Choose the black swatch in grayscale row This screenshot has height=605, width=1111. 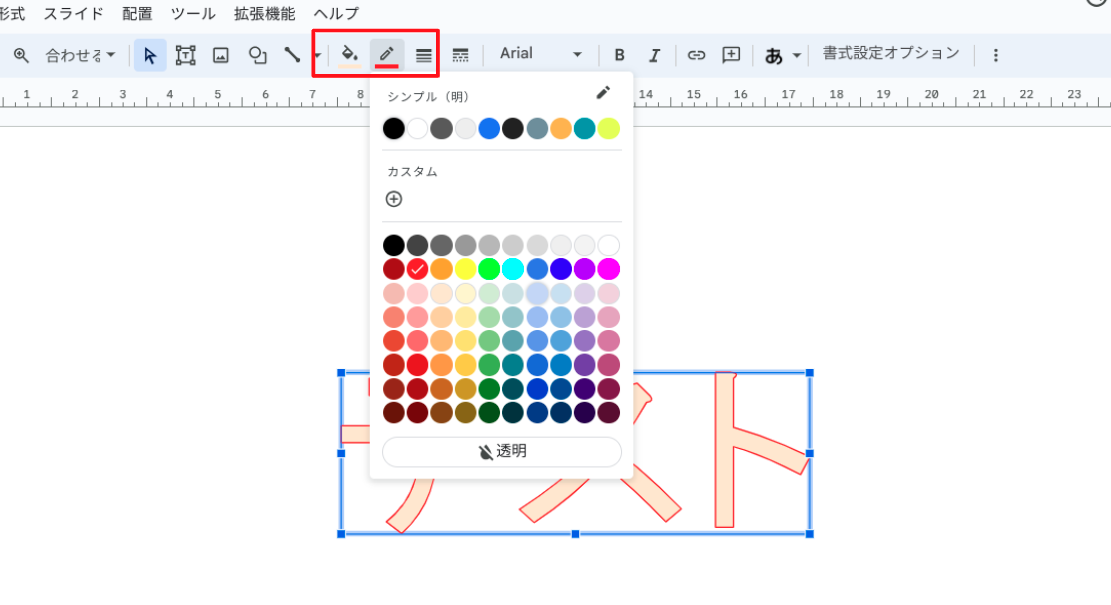tap(394, 245)
